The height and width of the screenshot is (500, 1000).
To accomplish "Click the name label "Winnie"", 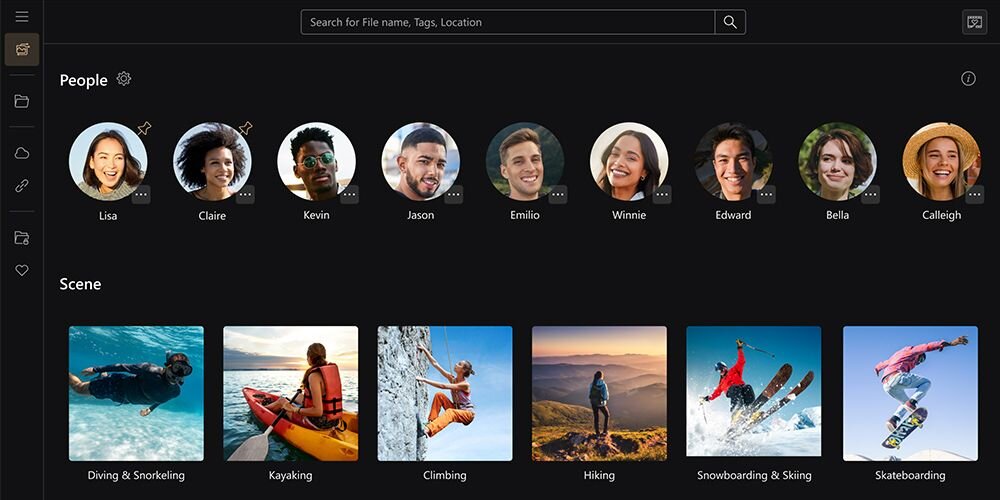I will [x=629, y=215].
